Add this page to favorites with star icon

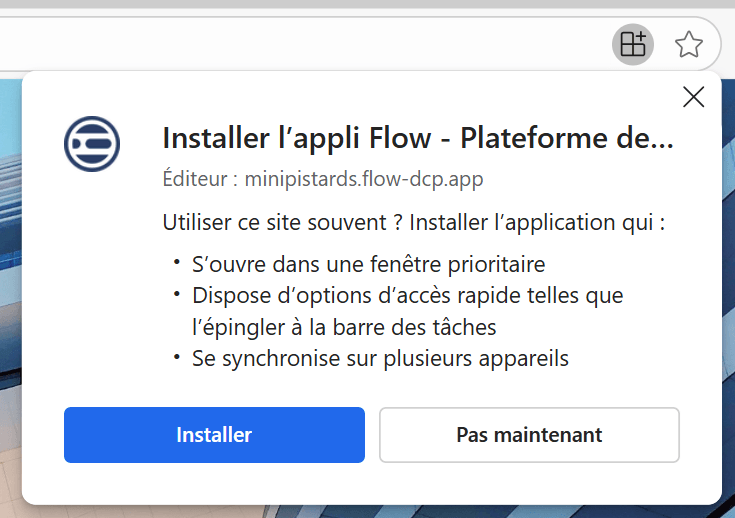(688, 44)
